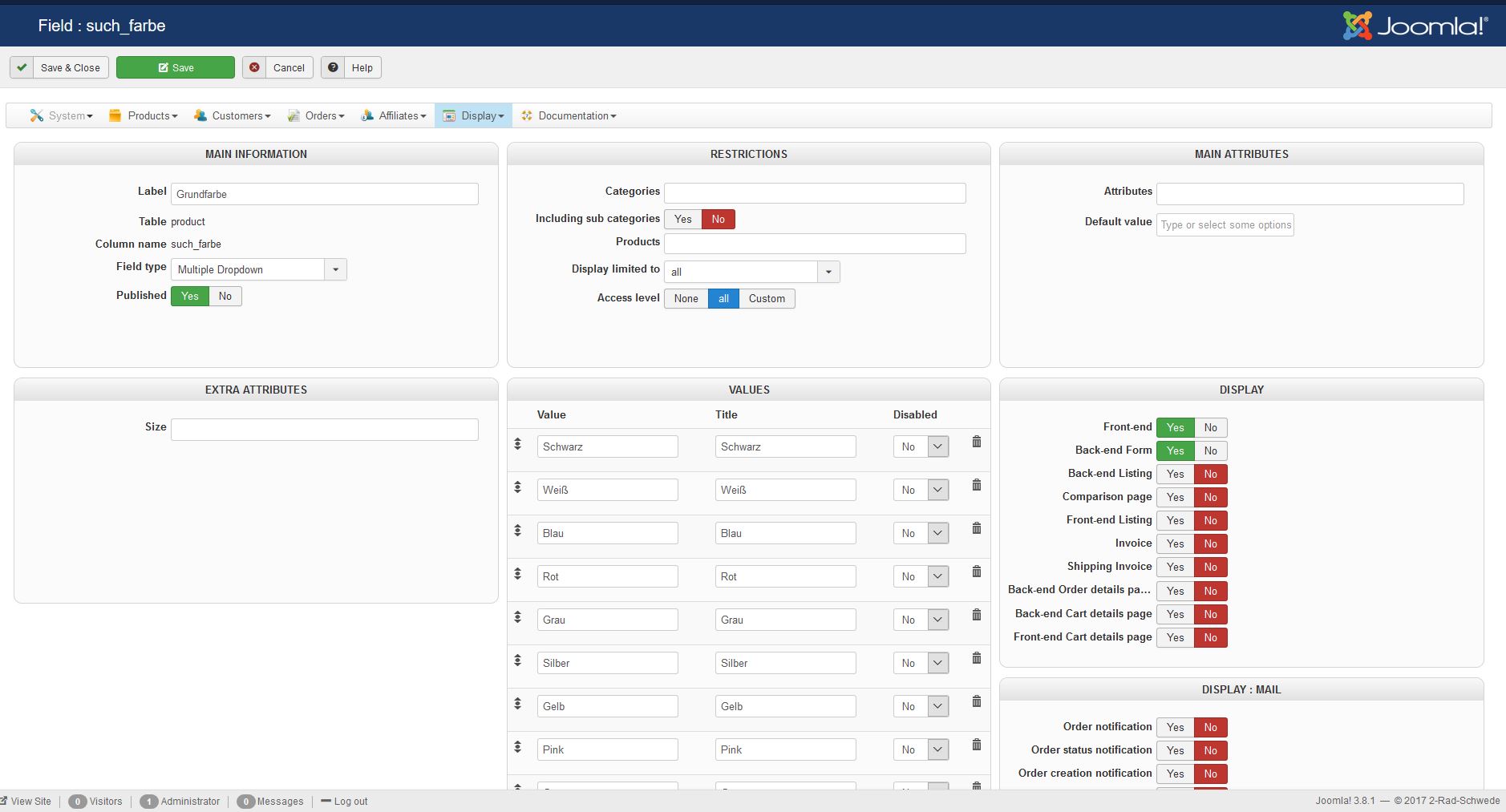Open the Orders menu
The width and height of the screenshot is (1506, 812).
(316, 115)
